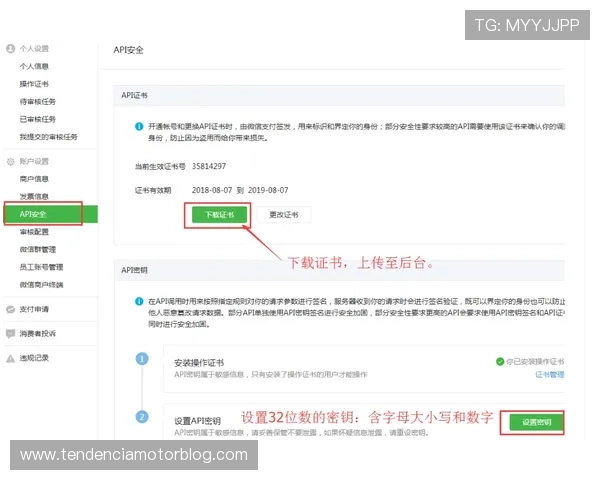Click the 个人设置 person icon
Viewport: 600px width, 480px height.
pos(11,49)
